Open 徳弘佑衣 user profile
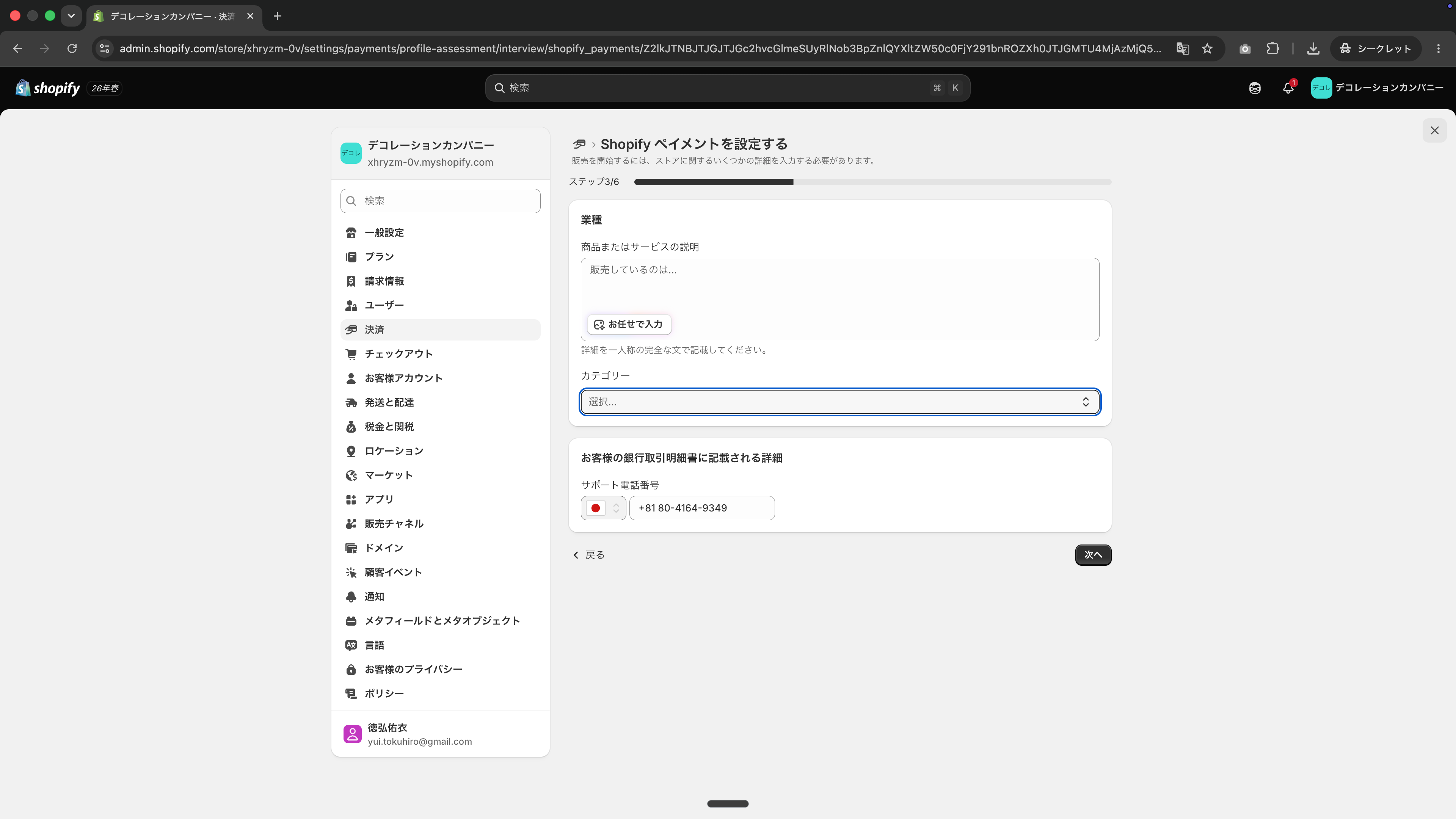Viewport: 1456px width, 819px height. 440,734
